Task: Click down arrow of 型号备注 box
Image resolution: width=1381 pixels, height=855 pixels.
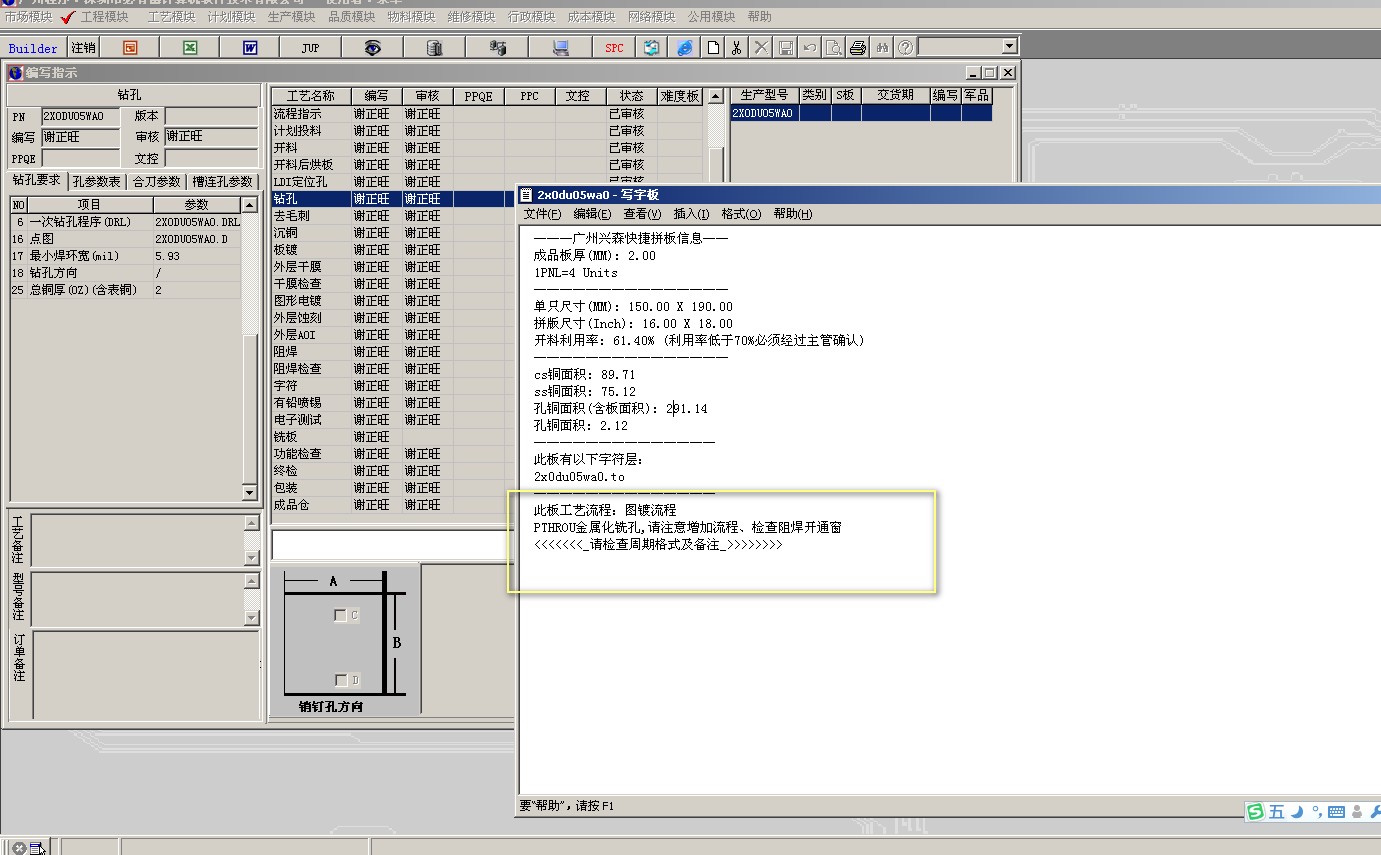Action: click(251, 618)
